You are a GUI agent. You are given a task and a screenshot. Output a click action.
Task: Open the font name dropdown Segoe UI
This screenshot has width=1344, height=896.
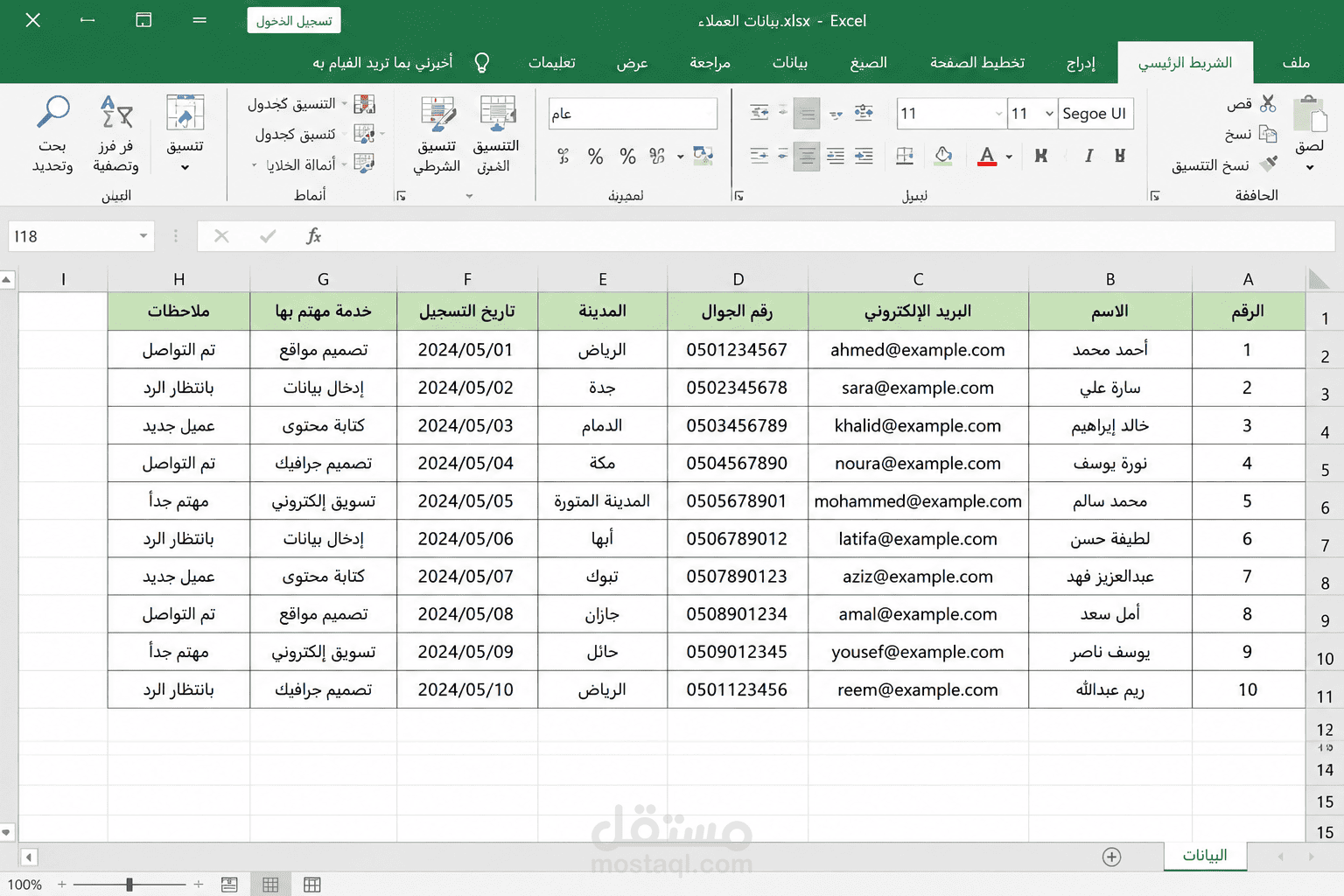(x=1095, y=114)
